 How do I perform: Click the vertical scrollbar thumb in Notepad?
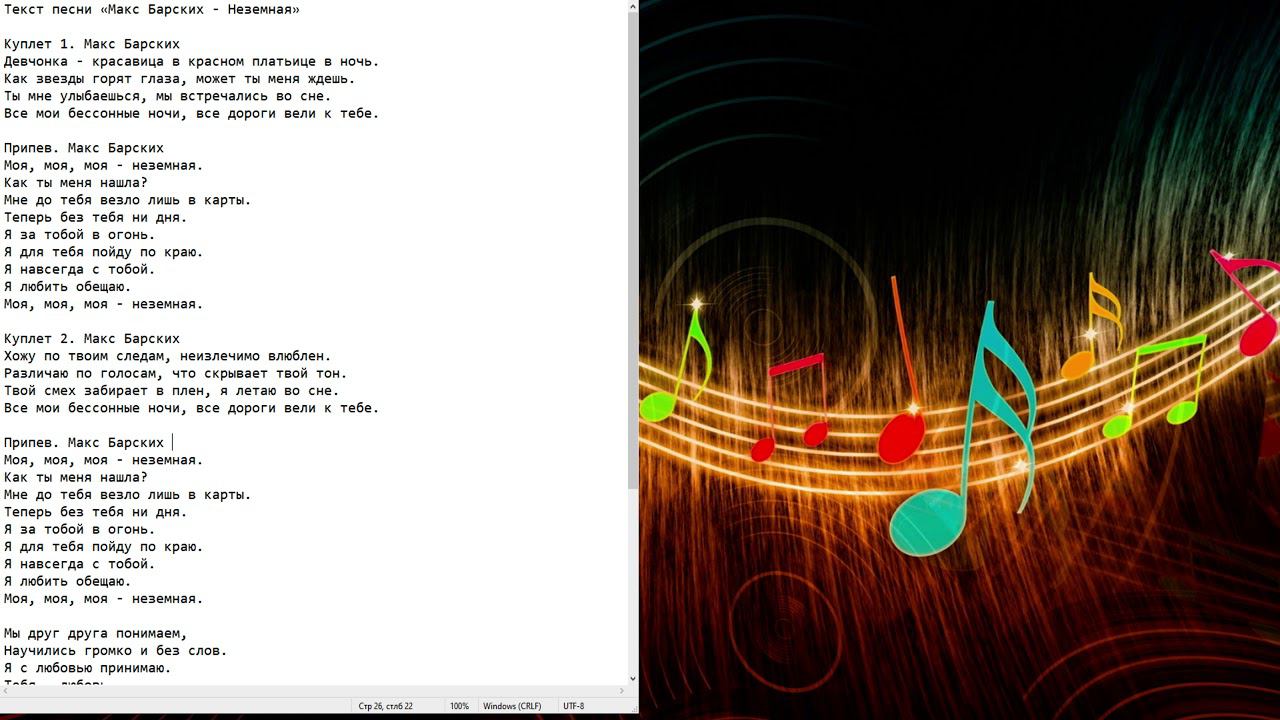click(632, 252)
